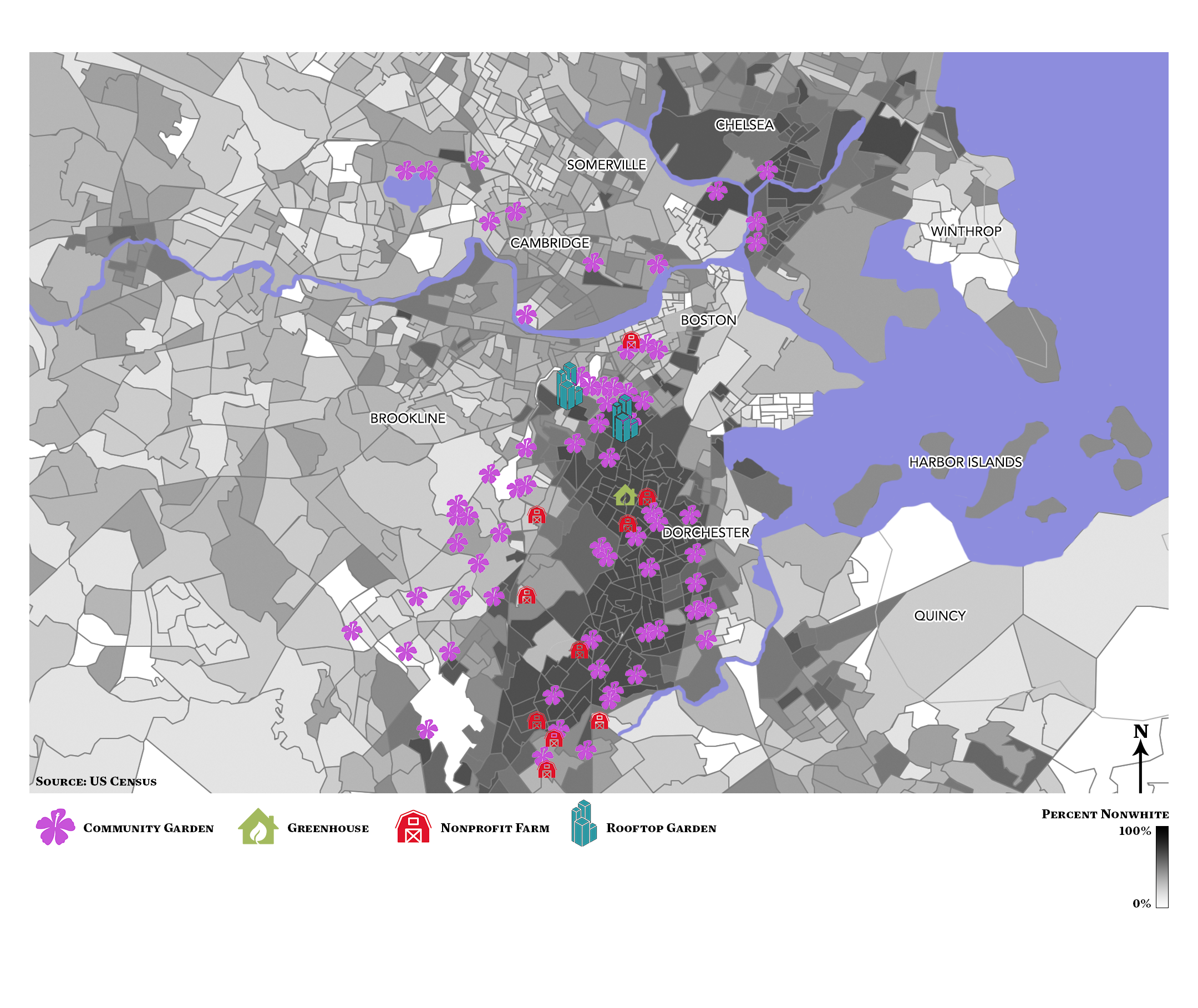Select the southernmost red barn marker
The image size is (1198, 1008).
pyautogui.click(x=546, y=769)
